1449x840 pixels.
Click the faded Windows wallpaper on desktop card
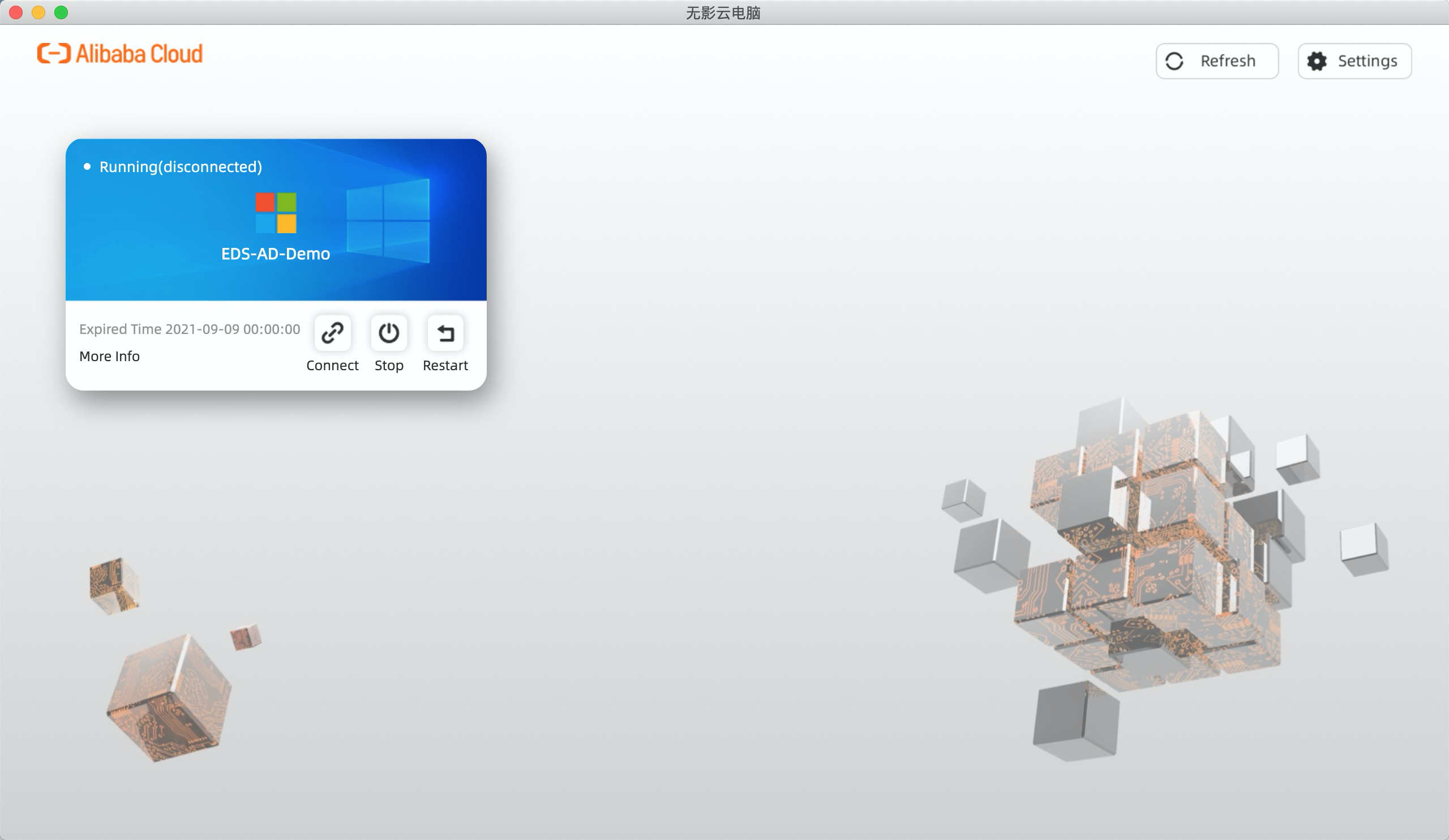click(x=389, y=221)
